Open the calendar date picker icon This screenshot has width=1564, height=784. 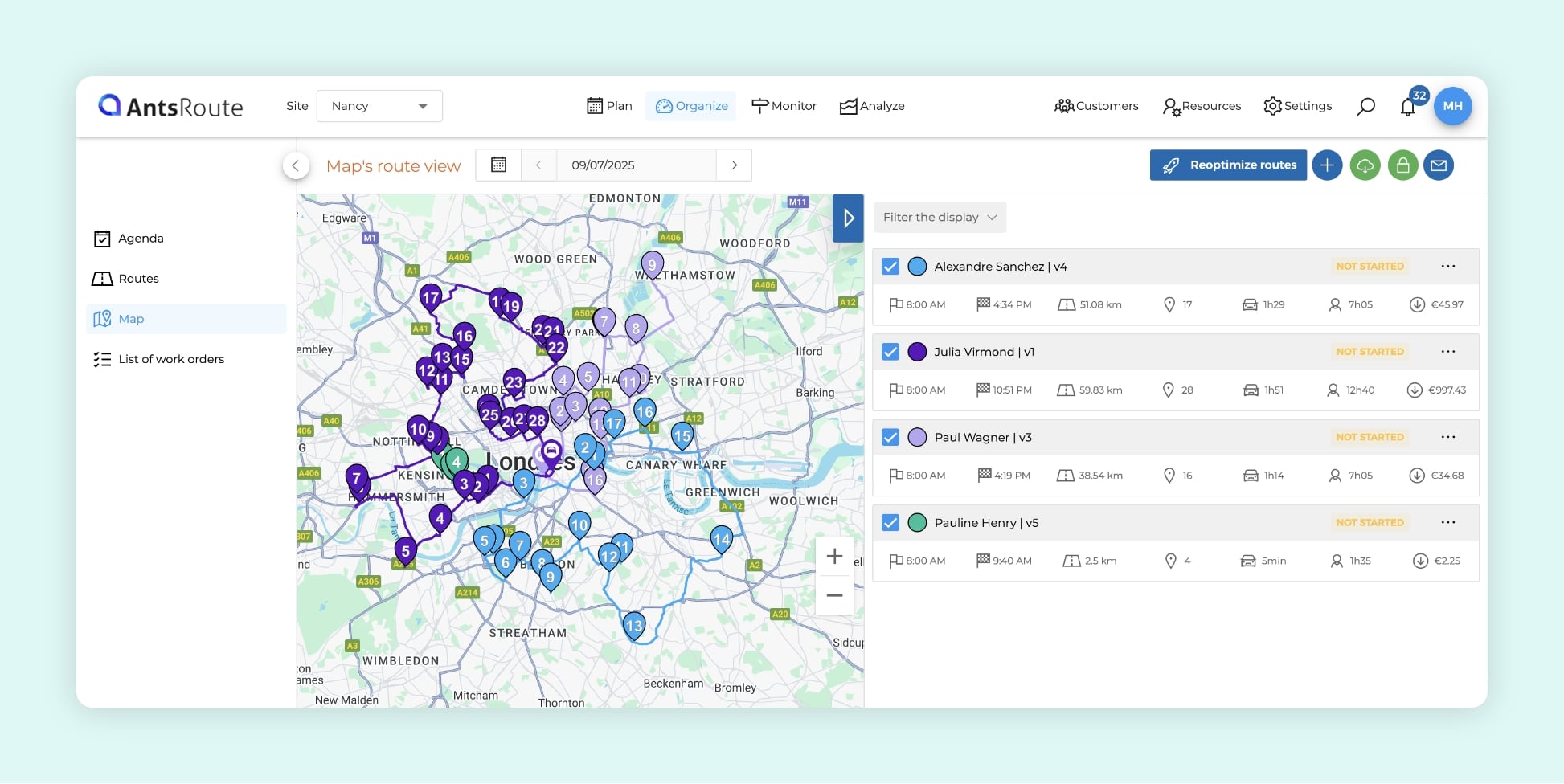[x=498, y=165]
